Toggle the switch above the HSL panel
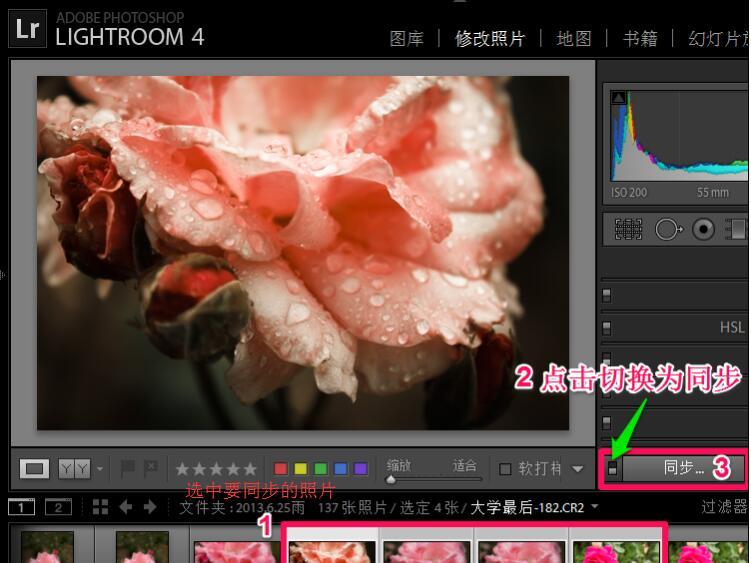The width and height of the screenshot is (751, 563). pos(606,295)
